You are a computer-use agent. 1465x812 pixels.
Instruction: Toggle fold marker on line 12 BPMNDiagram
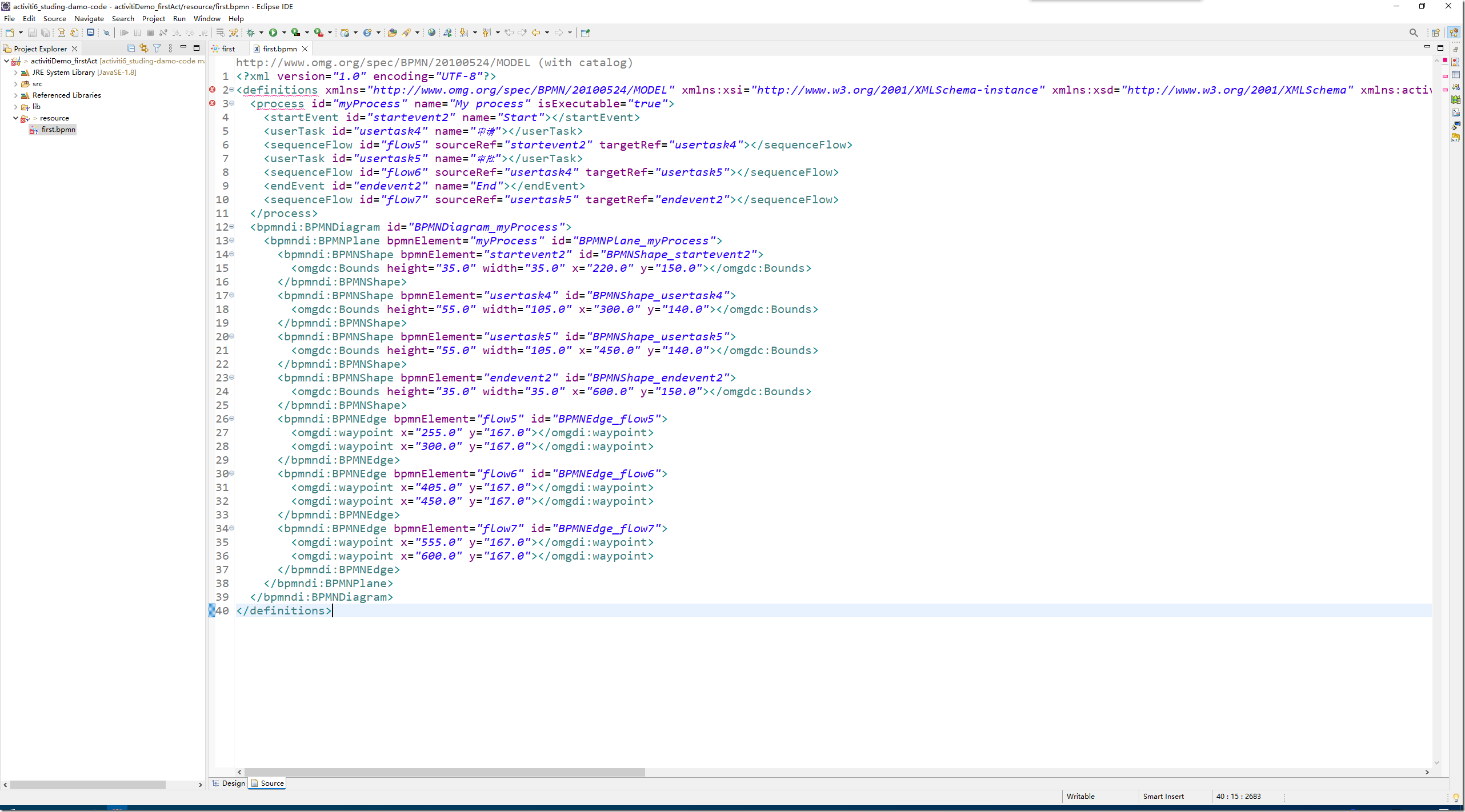(231, 227)
